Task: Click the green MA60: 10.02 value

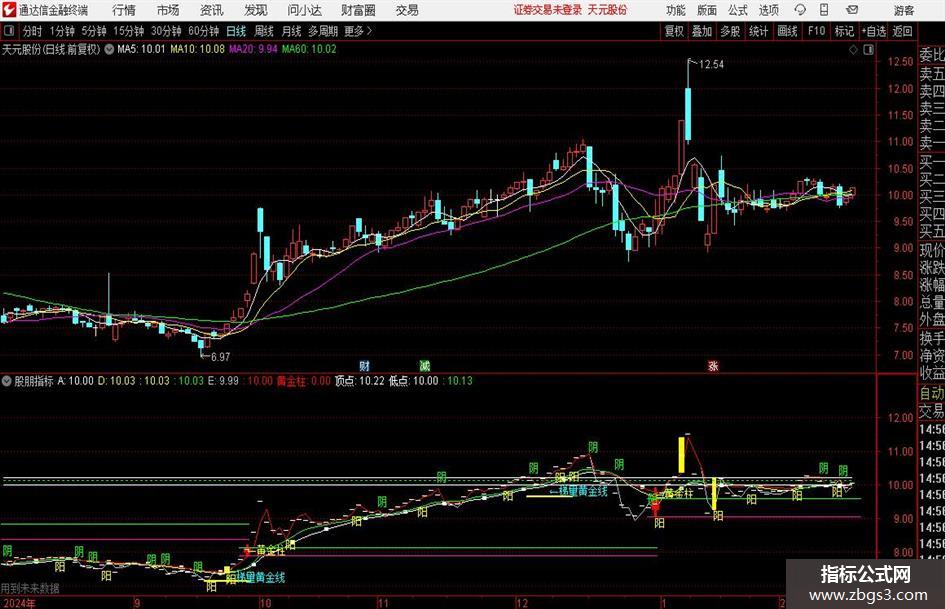Action: (x=309, y=49)
